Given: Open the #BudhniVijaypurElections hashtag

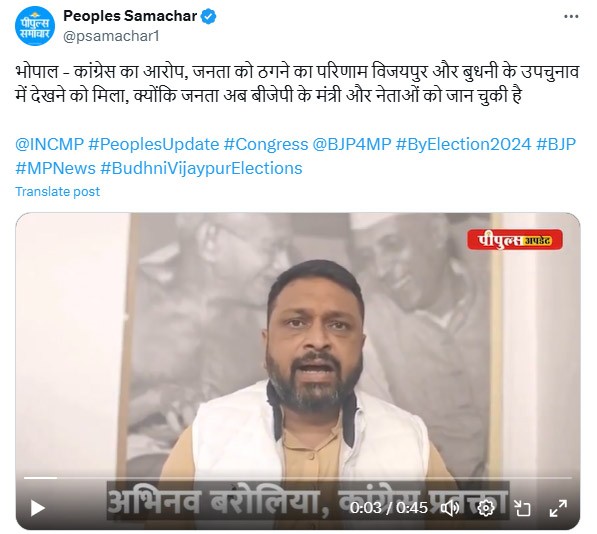Looking at the screenshot, I should pyautogui.click(x=201, y=169).
